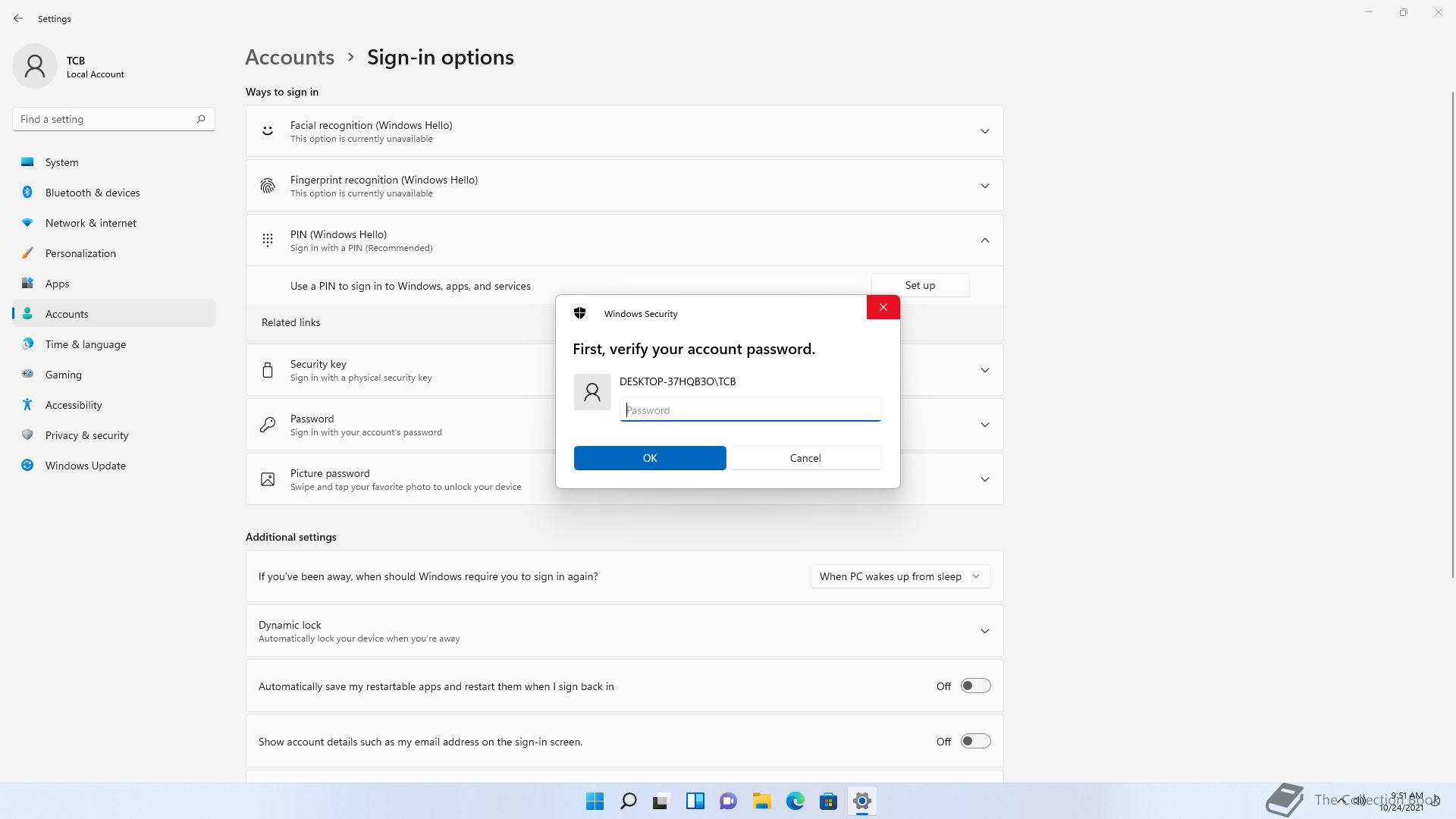Click the account avatar in Windows Security dialog
Viewport: 1456px width, 819px height.
(x=592, y=392)
